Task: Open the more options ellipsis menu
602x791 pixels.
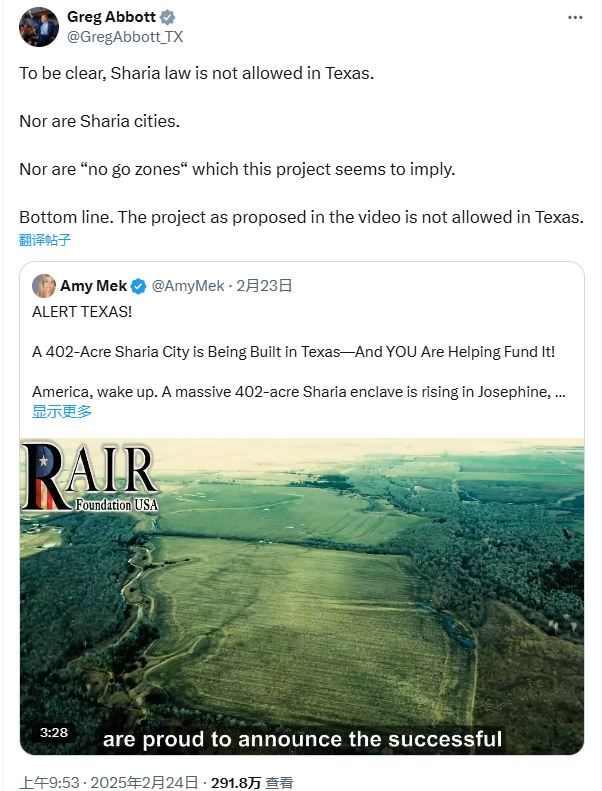Action: pos(575,18)
